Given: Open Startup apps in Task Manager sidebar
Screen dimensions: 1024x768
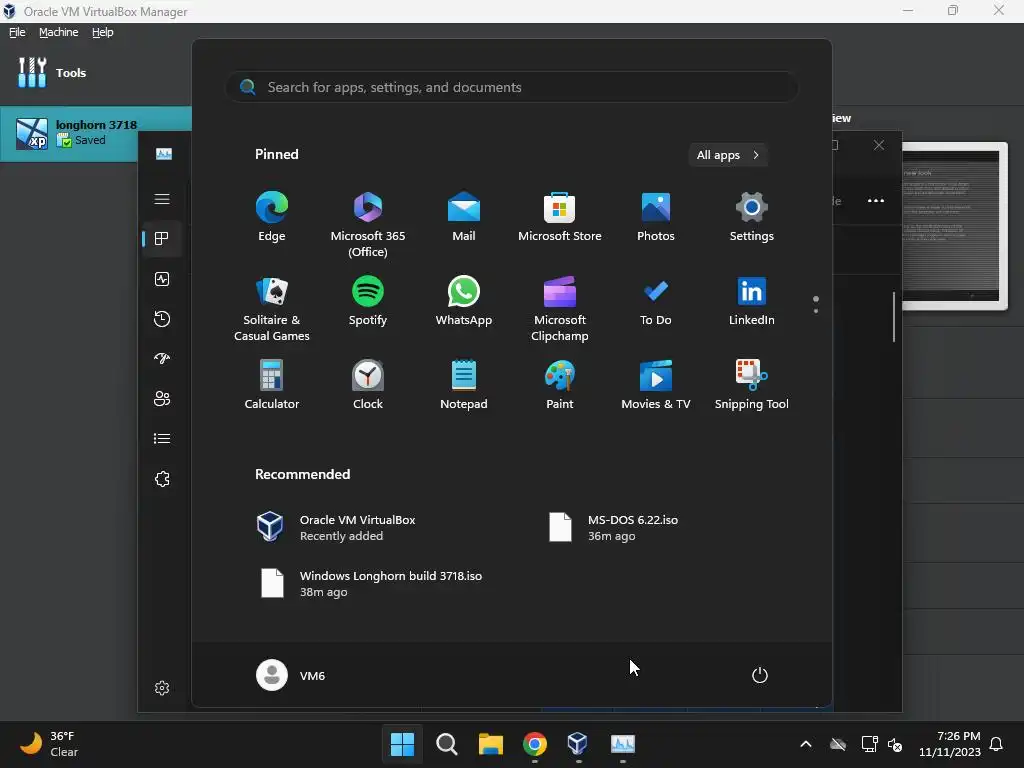Looking at the screenshot, I should [162, 359].
